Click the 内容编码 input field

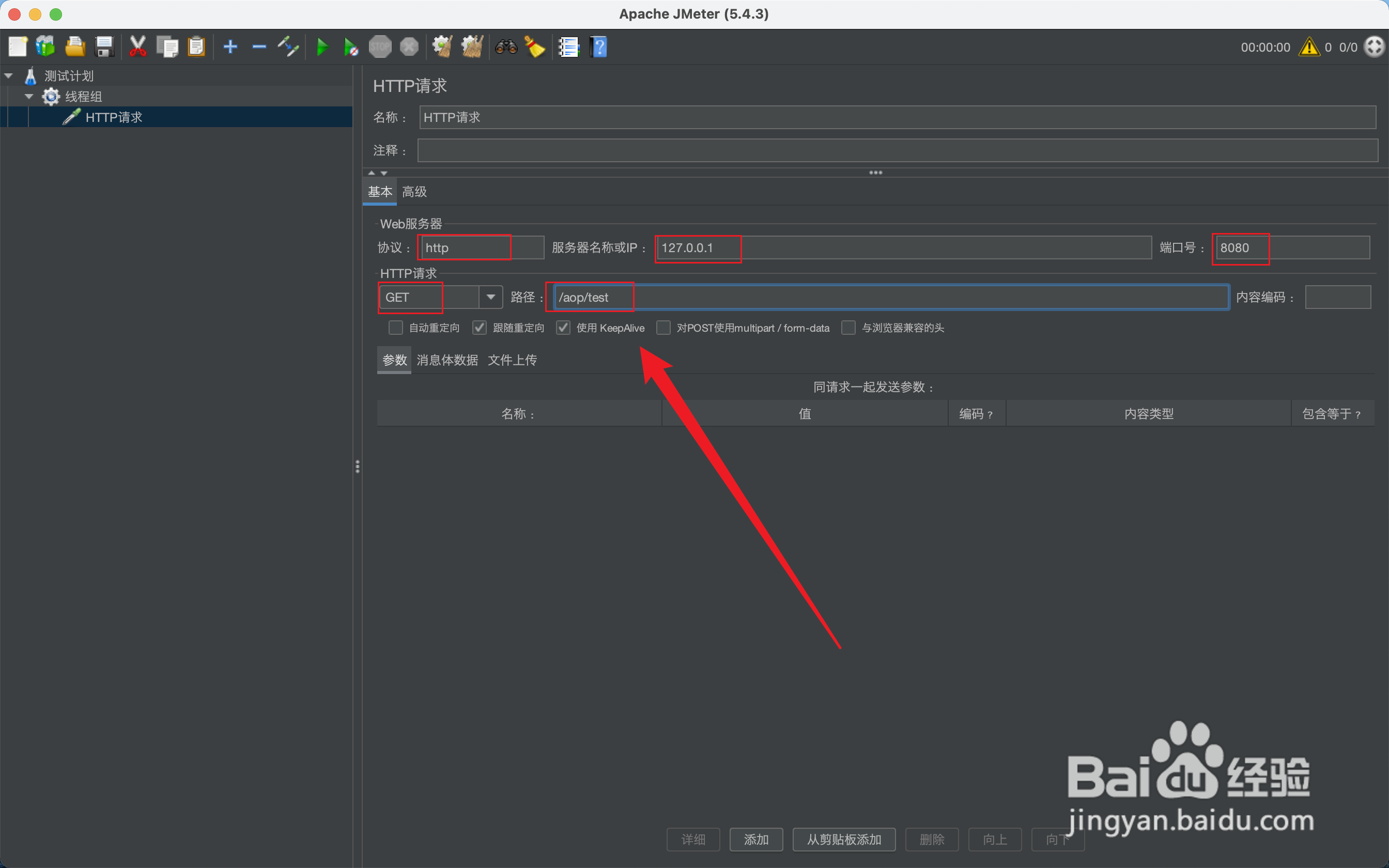[1337, 298]
